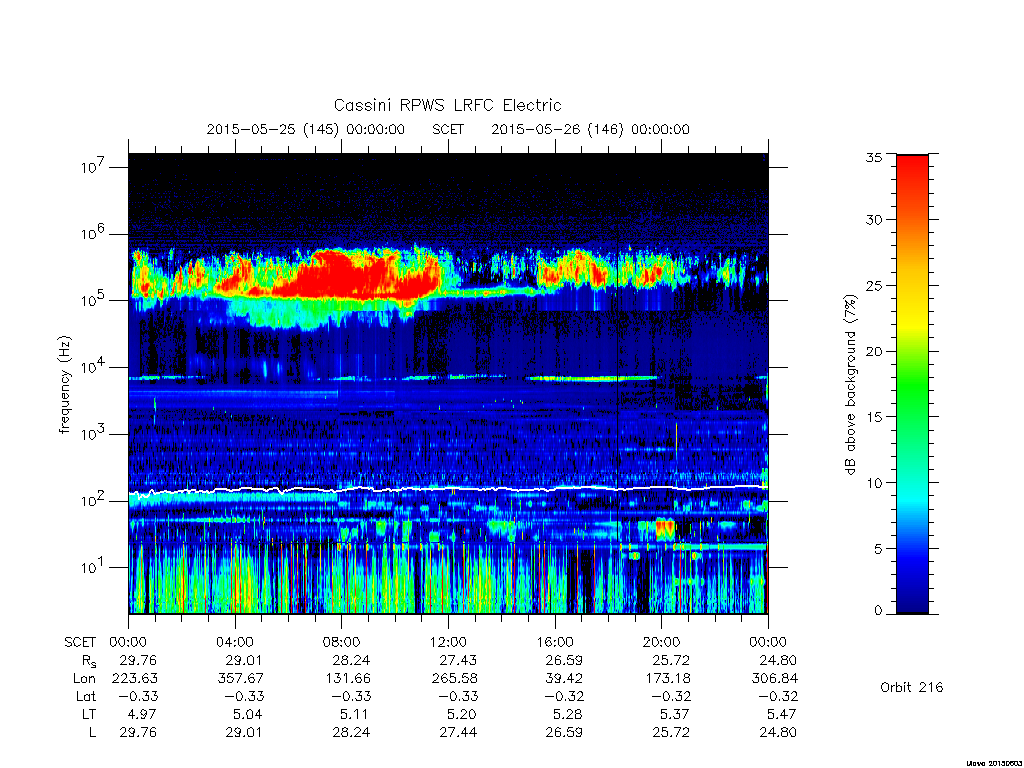The image size is (1024, 768).
Task: Click the local time value 5.47
Action: tap(782, 714)
